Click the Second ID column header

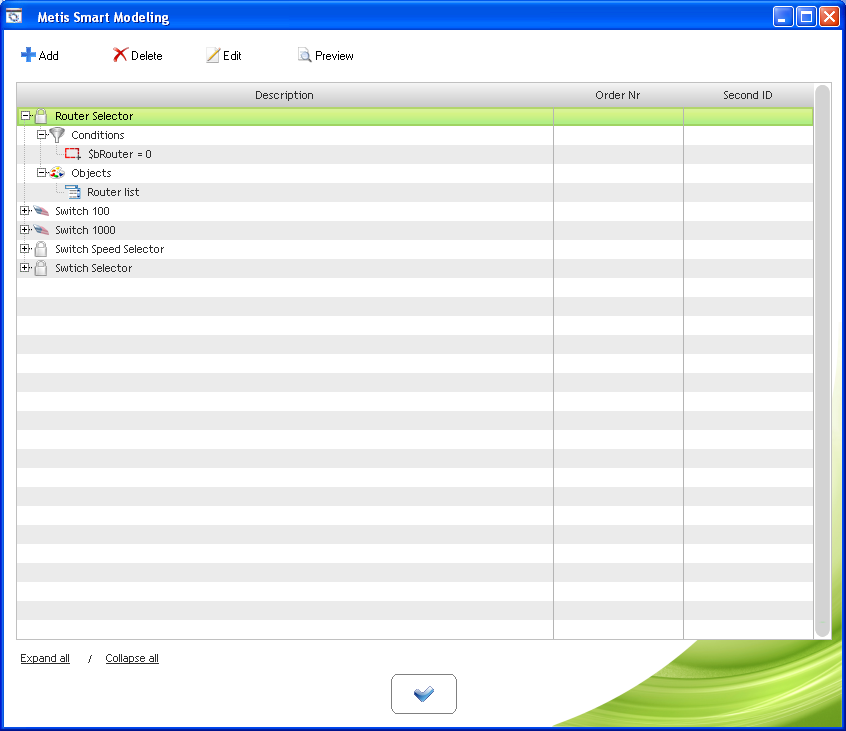click(x=747, y=95)
